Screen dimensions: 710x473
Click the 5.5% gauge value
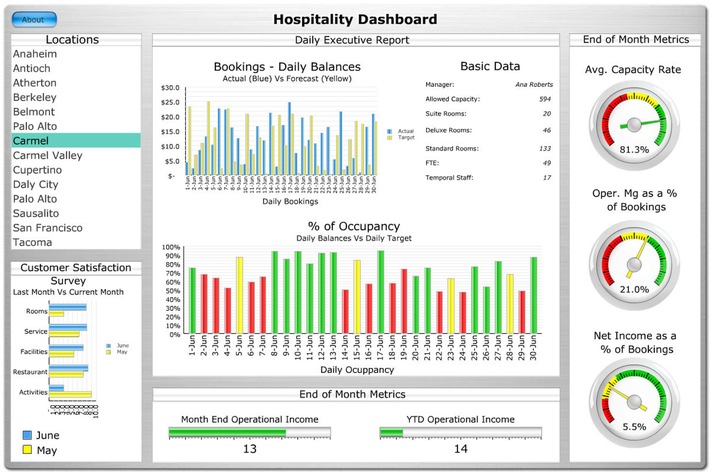pos(634,427)
